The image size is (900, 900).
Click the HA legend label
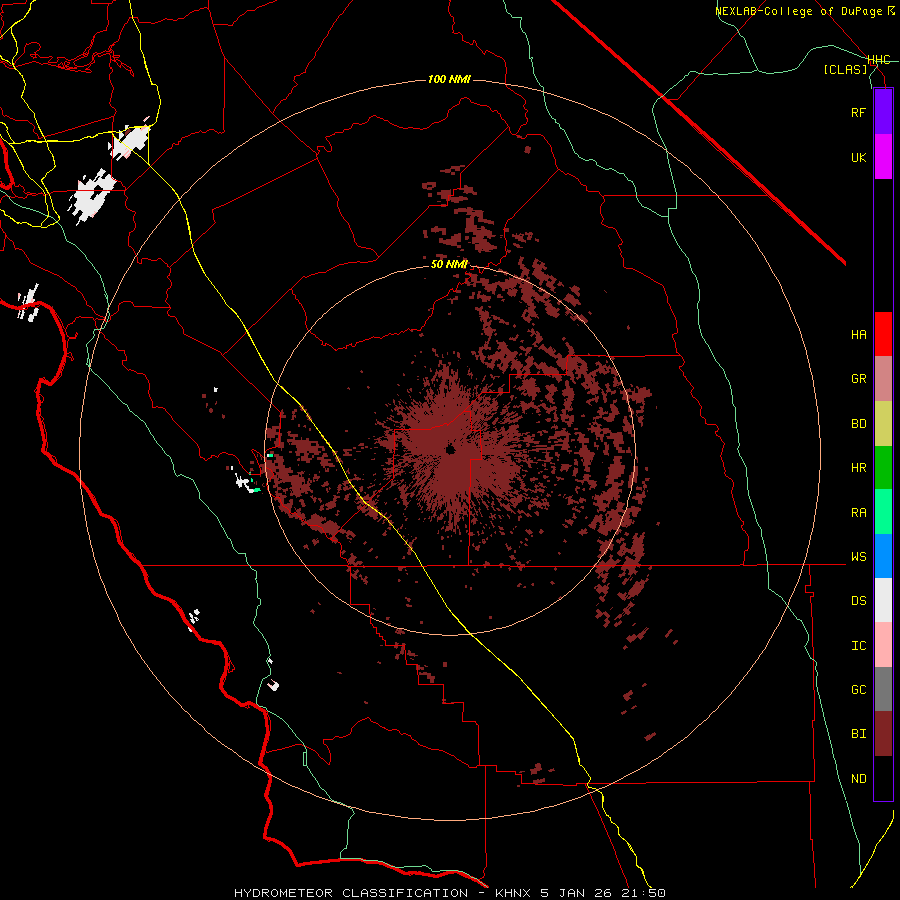tap(859, 334)
